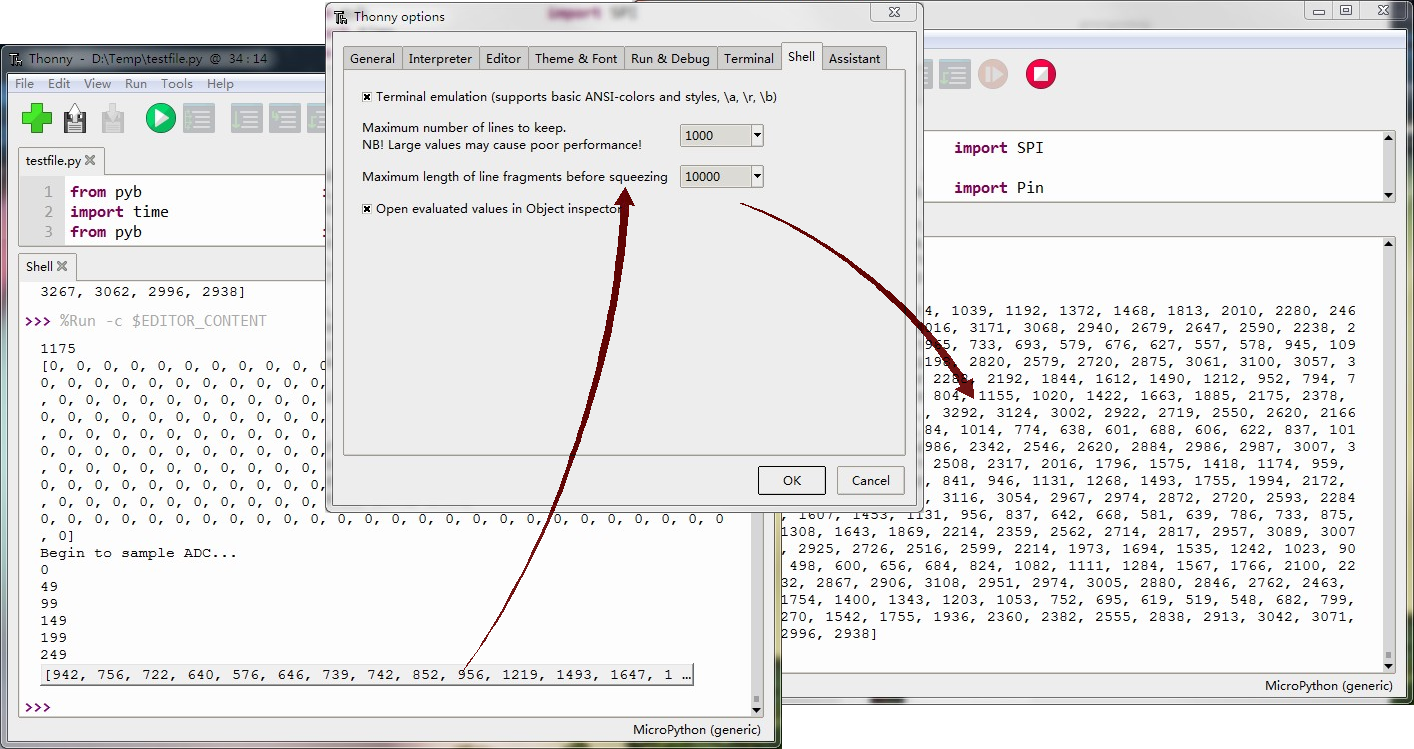
Task: Click the 249 output line in shell
Action: pyautogui.click(x=54, y=655)
